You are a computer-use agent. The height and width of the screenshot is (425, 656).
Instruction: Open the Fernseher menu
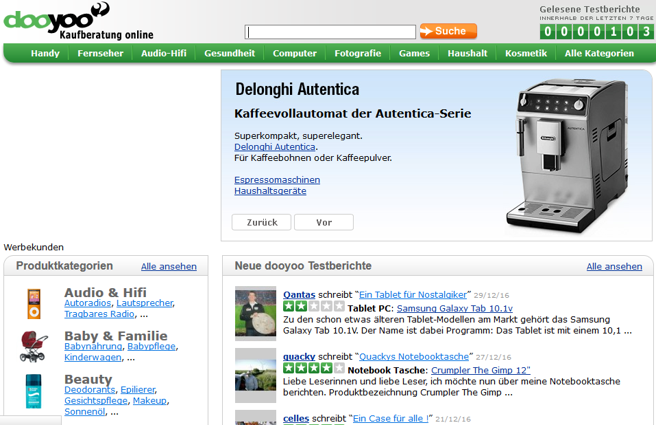coord(100,54)
